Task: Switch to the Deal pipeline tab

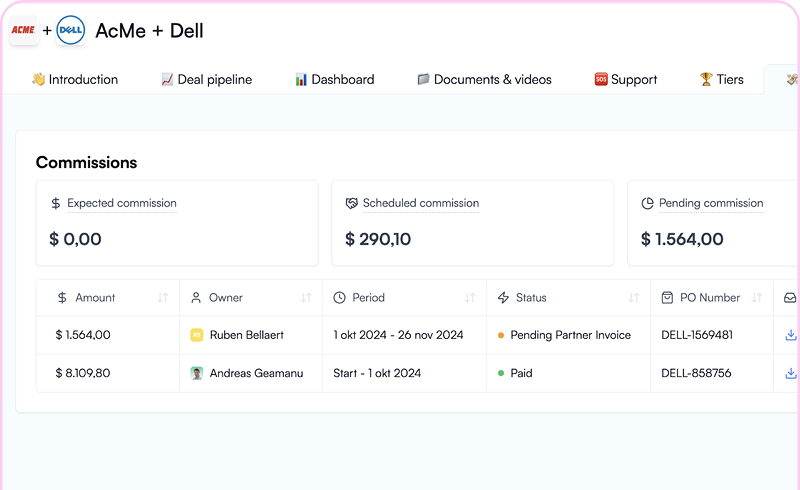Action: tap(207, 80)
